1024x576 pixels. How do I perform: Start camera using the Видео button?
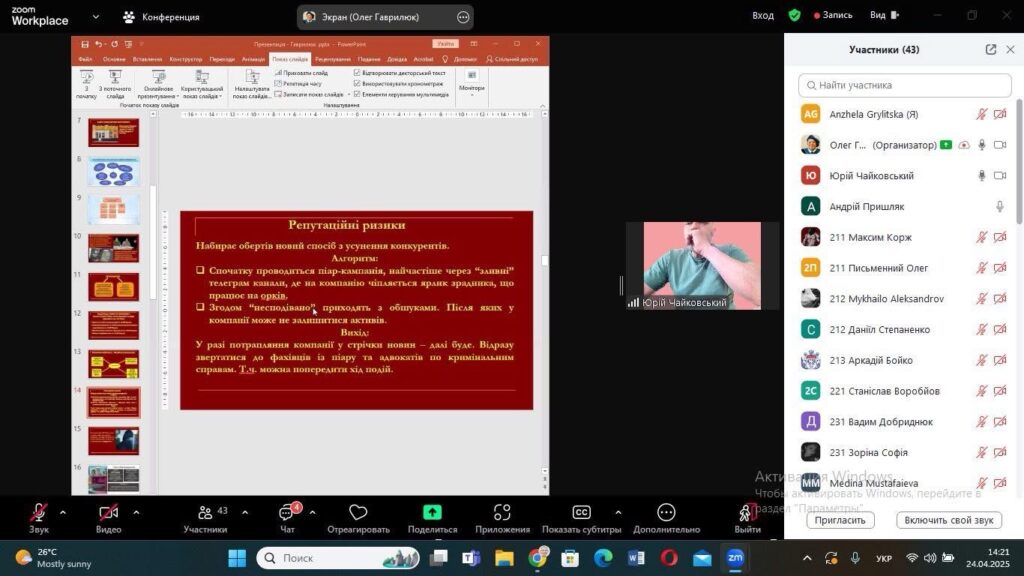[108, 513]
